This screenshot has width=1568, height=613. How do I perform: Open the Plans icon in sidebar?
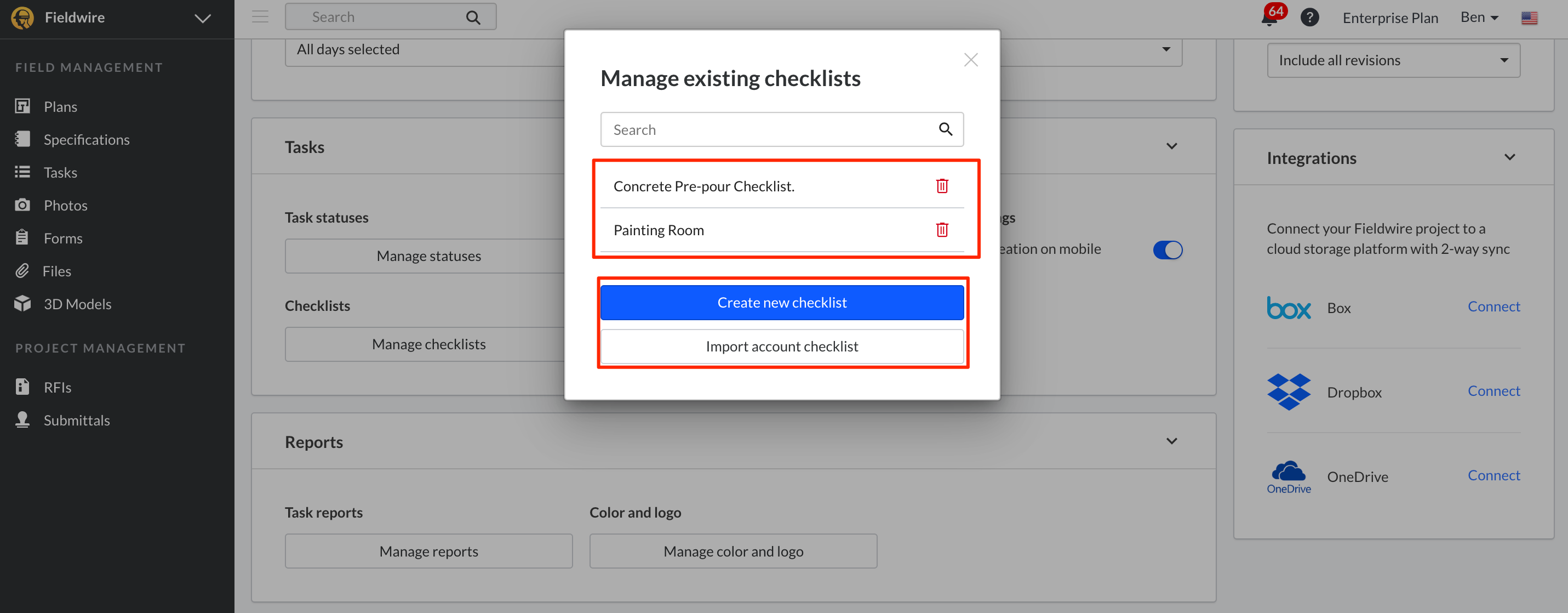pos(22,106)
